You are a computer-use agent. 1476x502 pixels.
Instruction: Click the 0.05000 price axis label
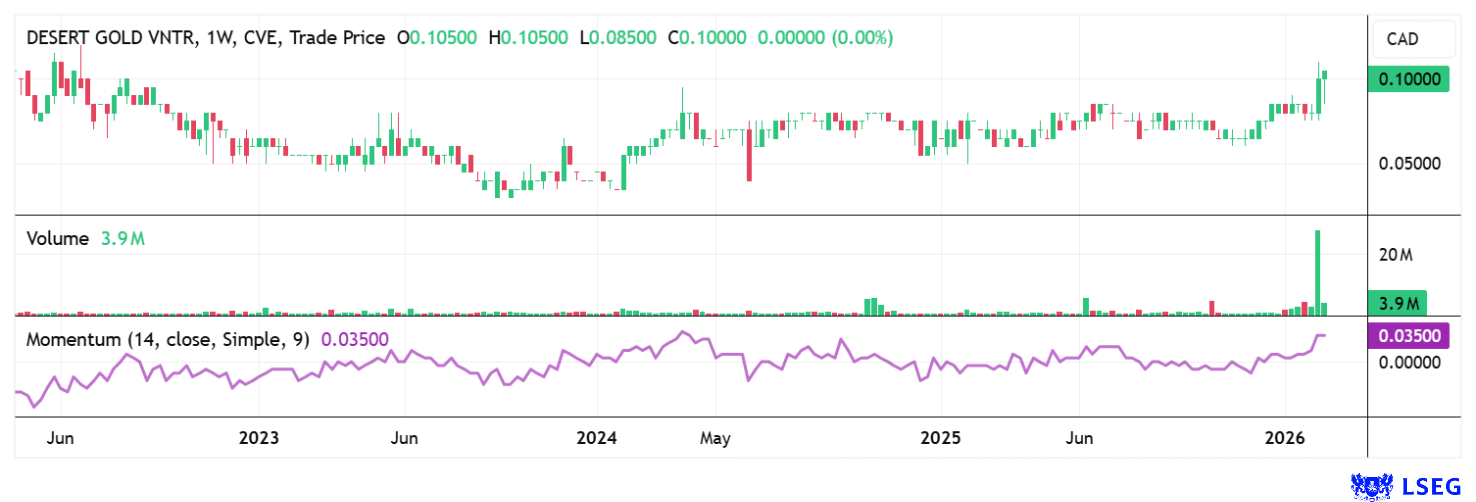click(x=1407, y=163)
